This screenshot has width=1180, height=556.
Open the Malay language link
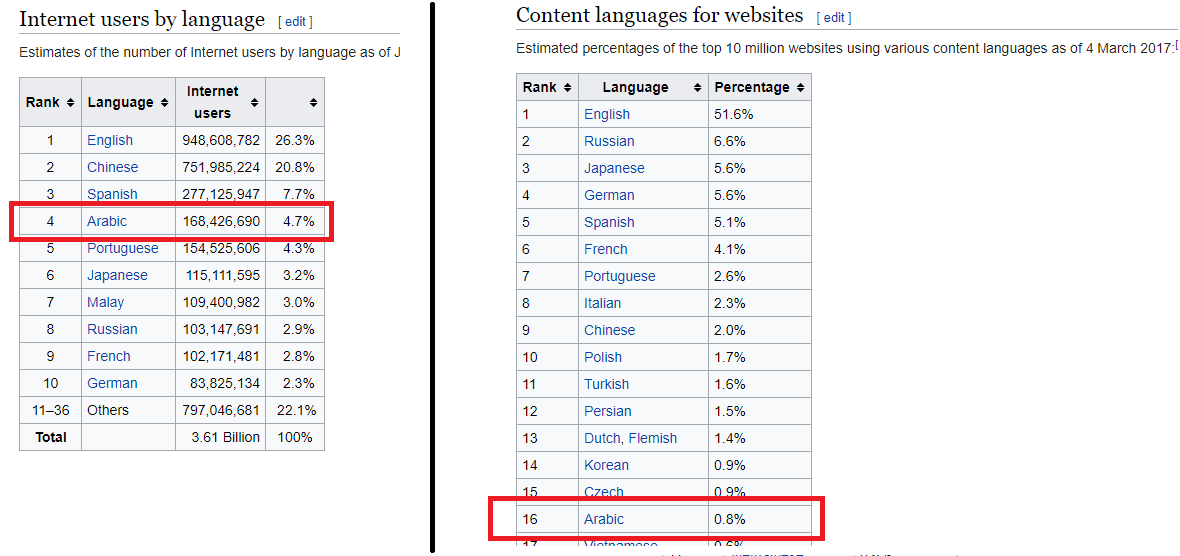pyautogui.click(x=105, y=302)
